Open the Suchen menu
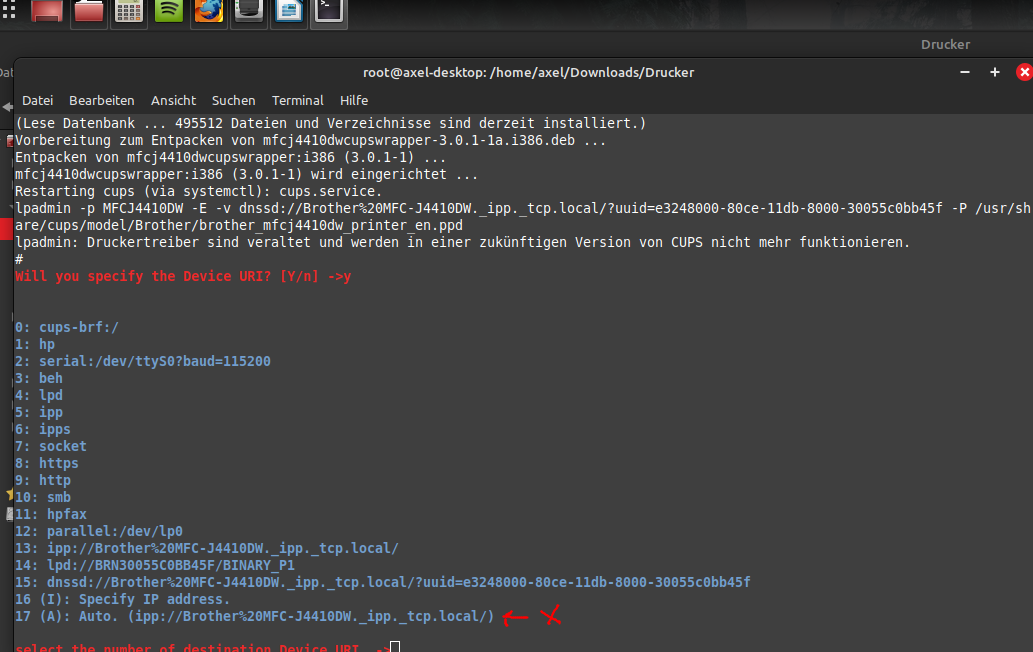Image resolution: width=1033 pixels, height=652 pixels. [x=233, y=101]
